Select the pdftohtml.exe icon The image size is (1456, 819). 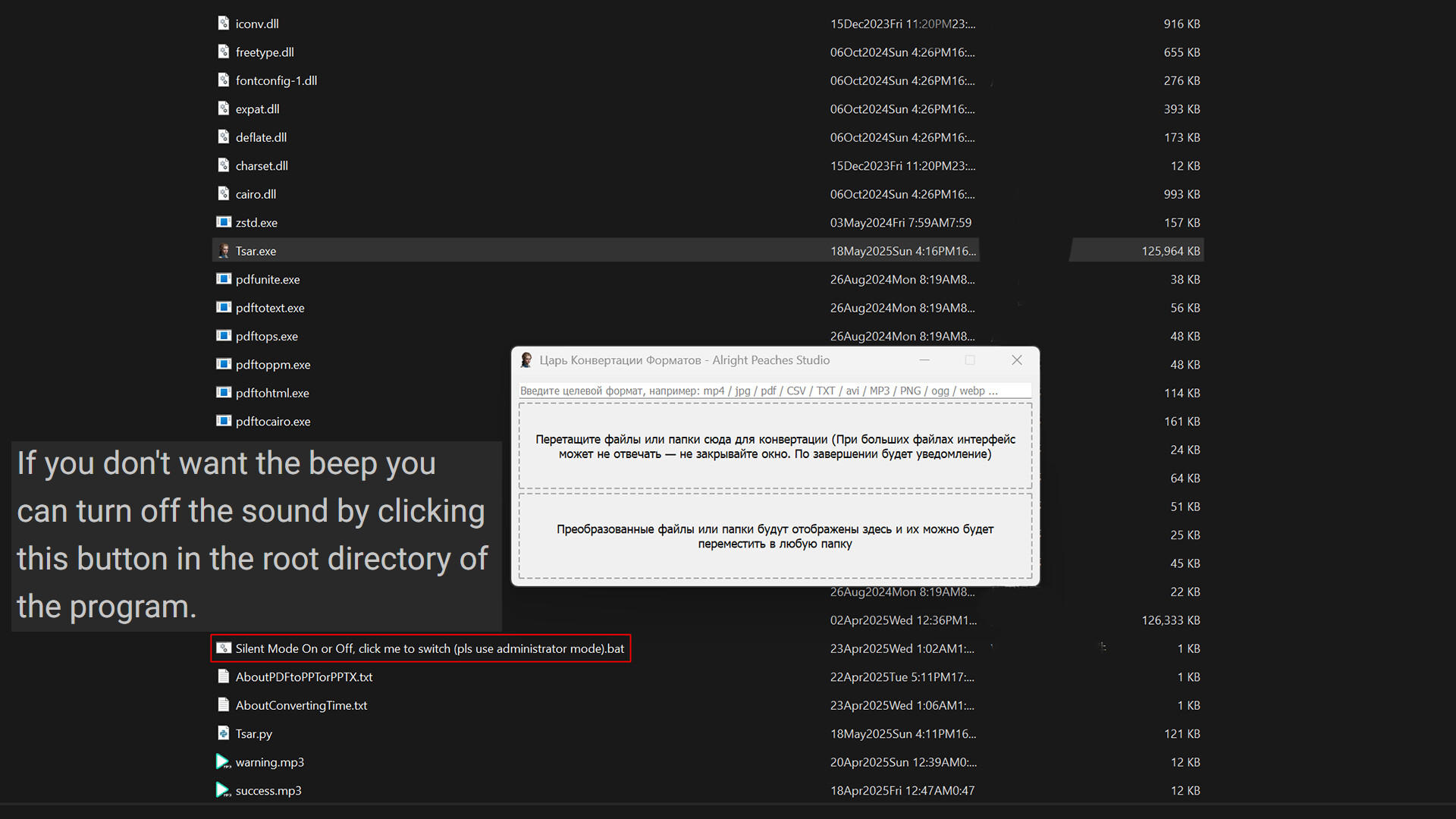224,393
